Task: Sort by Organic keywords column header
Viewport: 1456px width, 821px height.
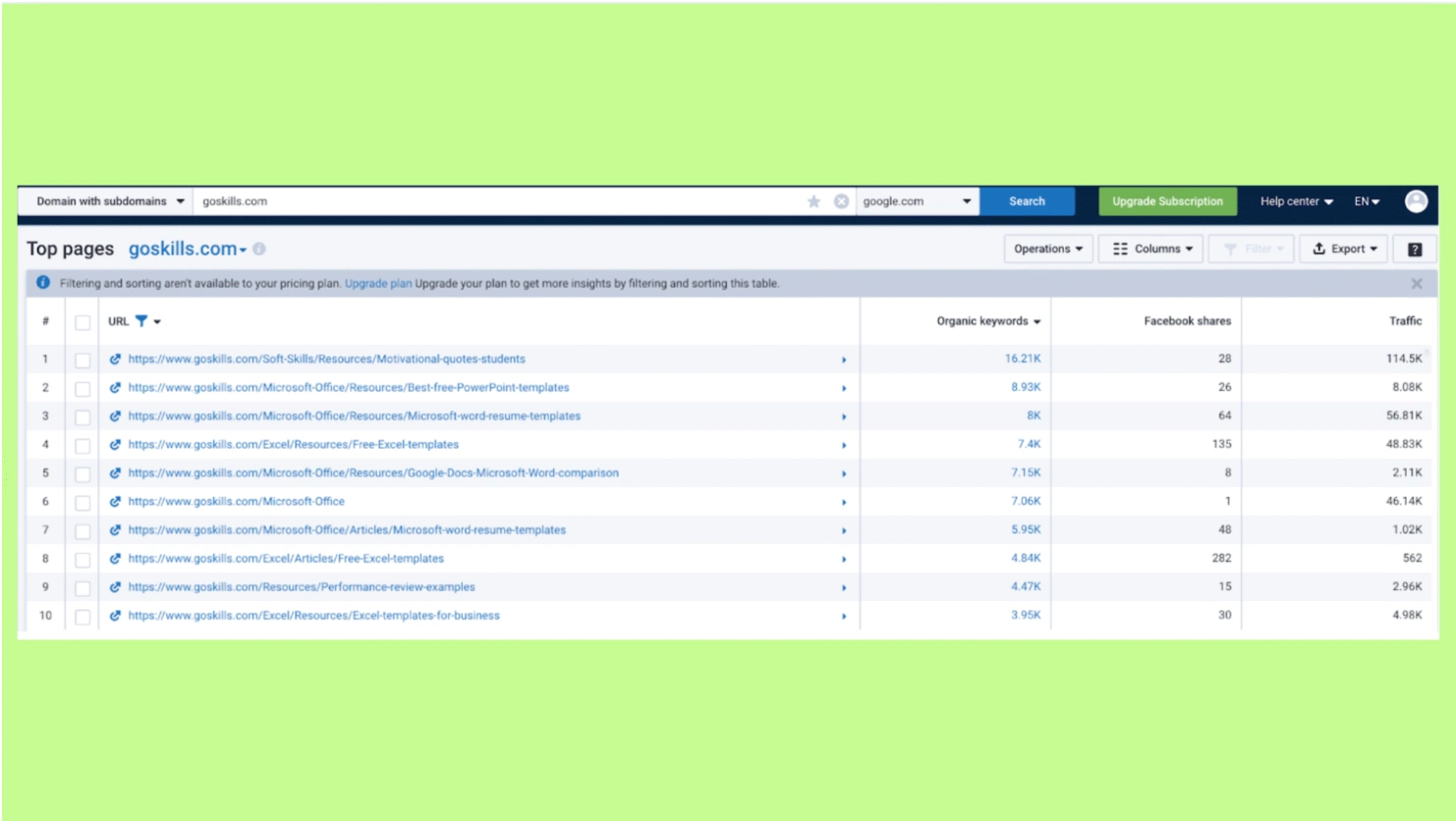Action: tap(987, 321)
